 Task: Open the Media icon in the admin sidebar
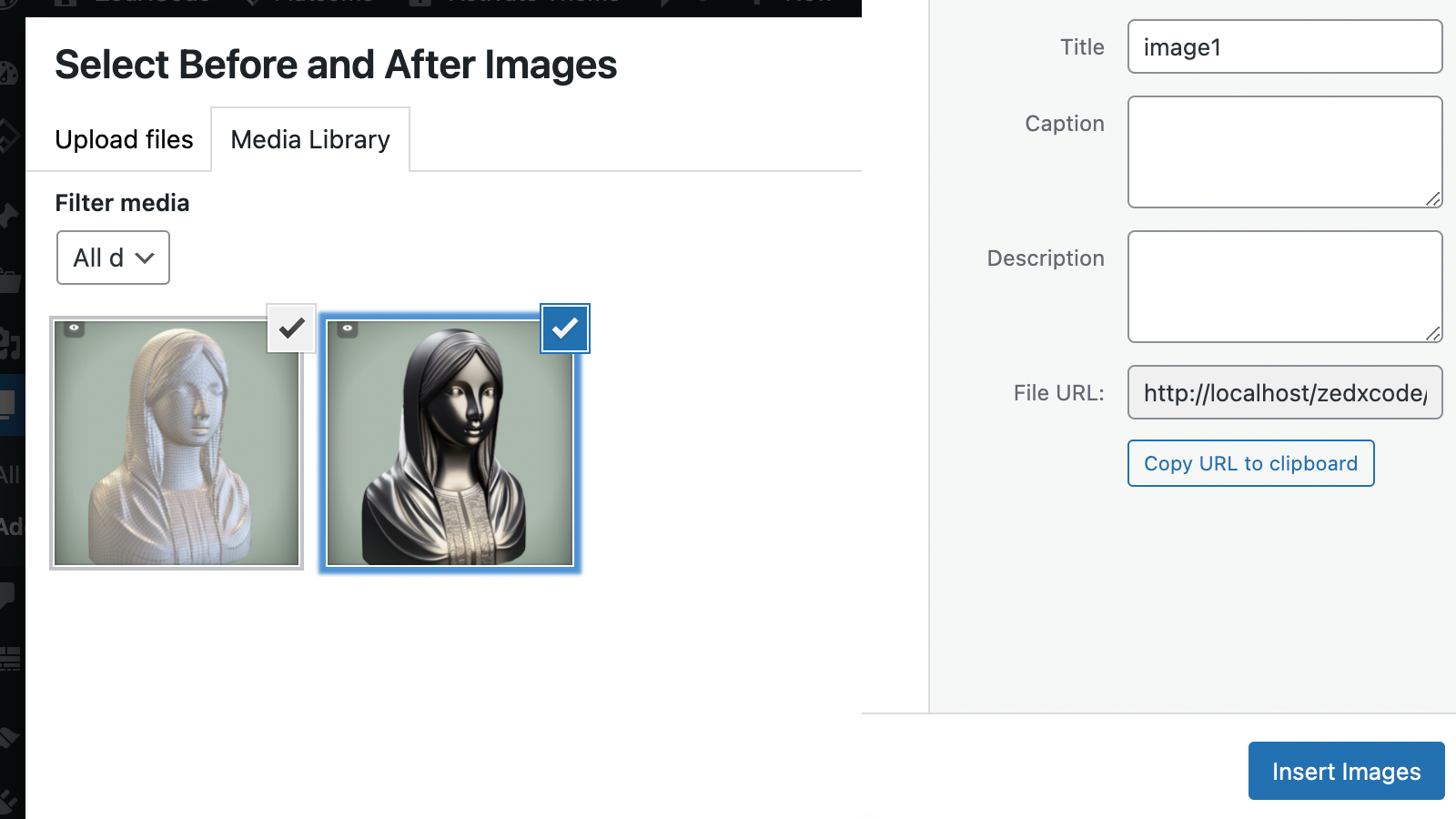pos(9,343)
